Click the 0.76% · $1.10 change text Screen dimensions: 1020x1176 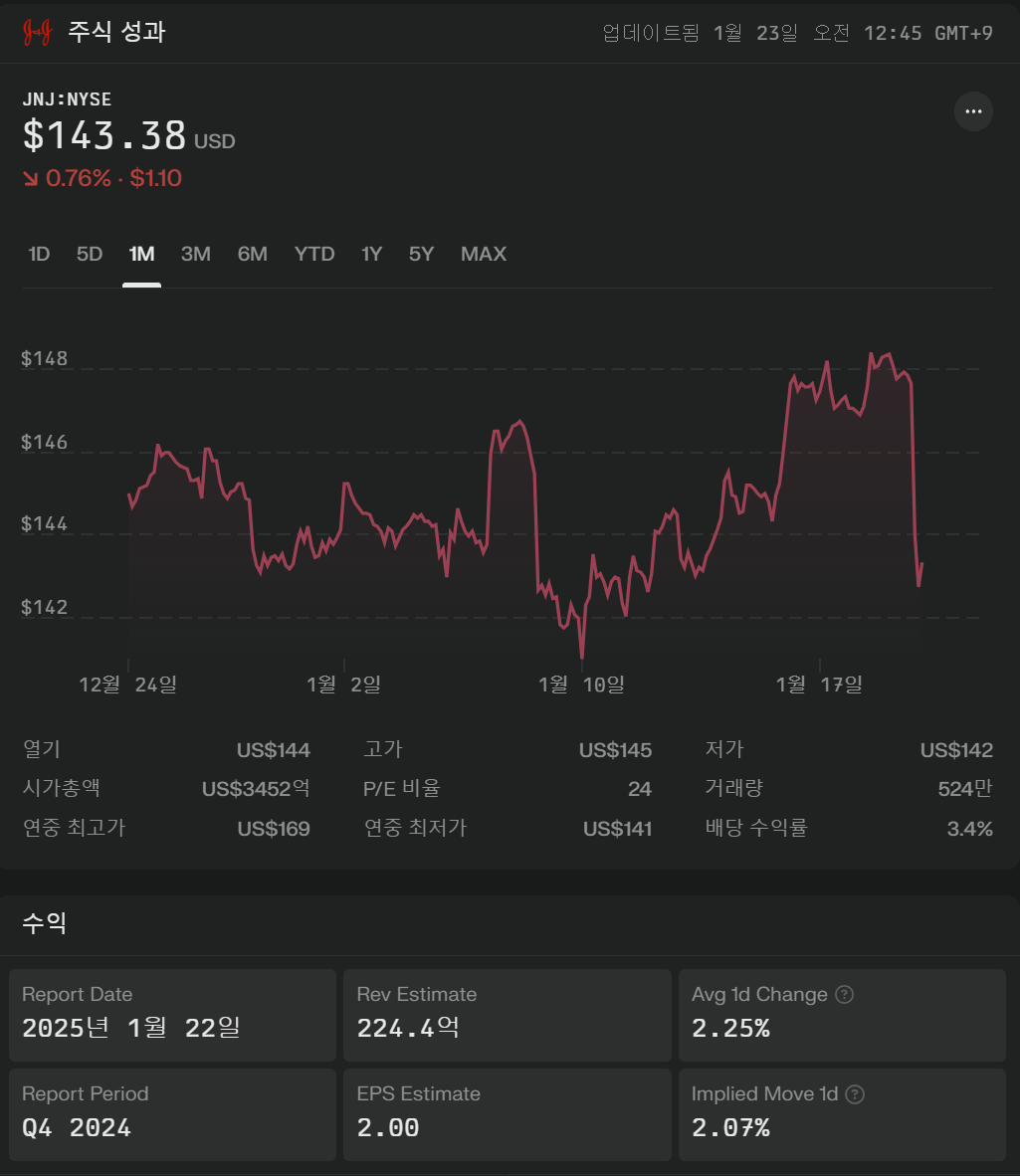(x=114, y=178)
